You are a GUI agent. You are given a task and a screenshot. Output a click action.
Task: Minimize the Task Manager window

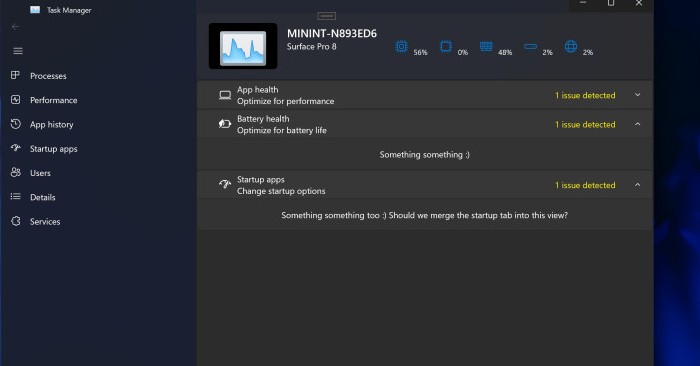coord(583,4)
